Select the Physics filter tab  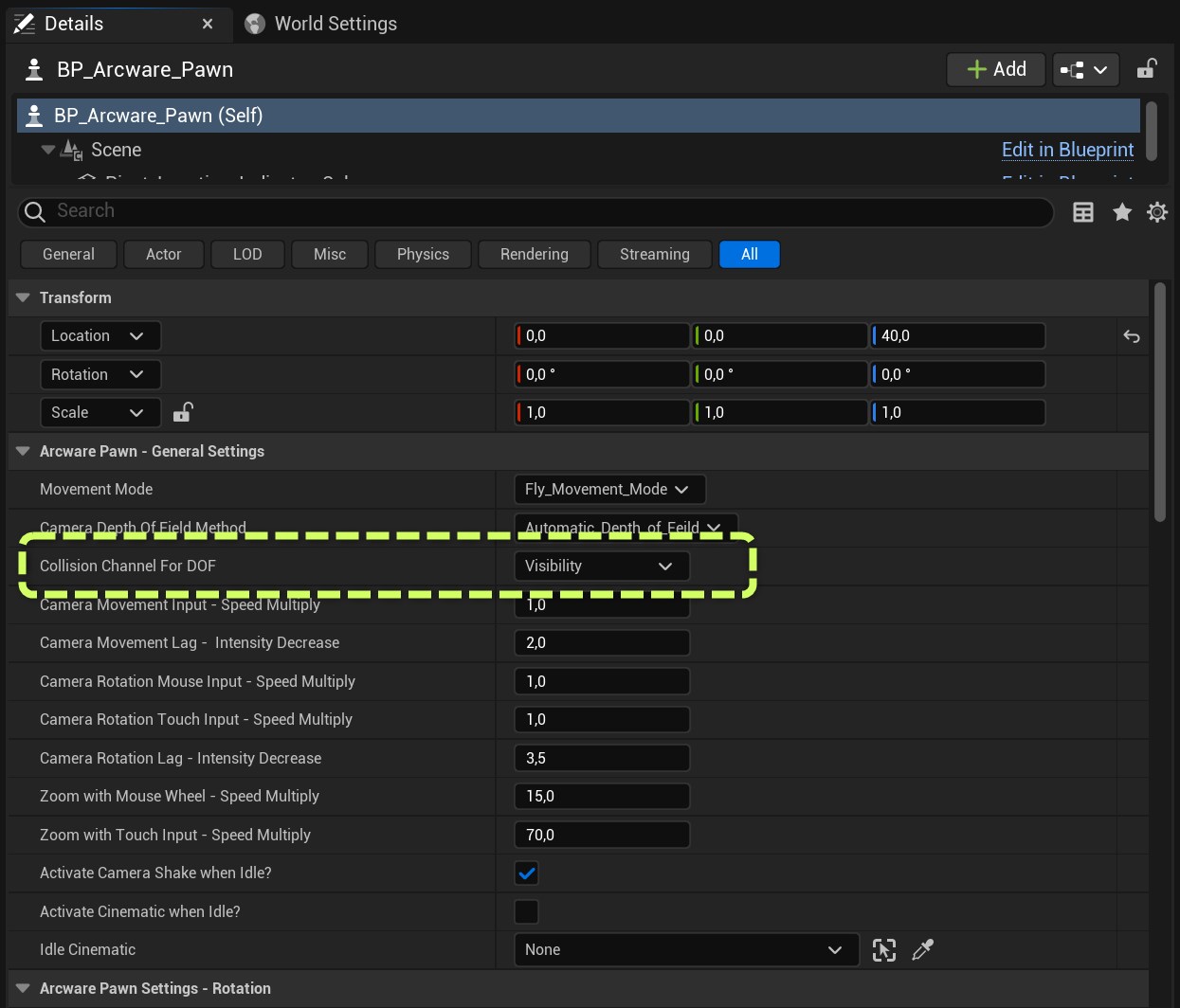[x=423, y=255]
